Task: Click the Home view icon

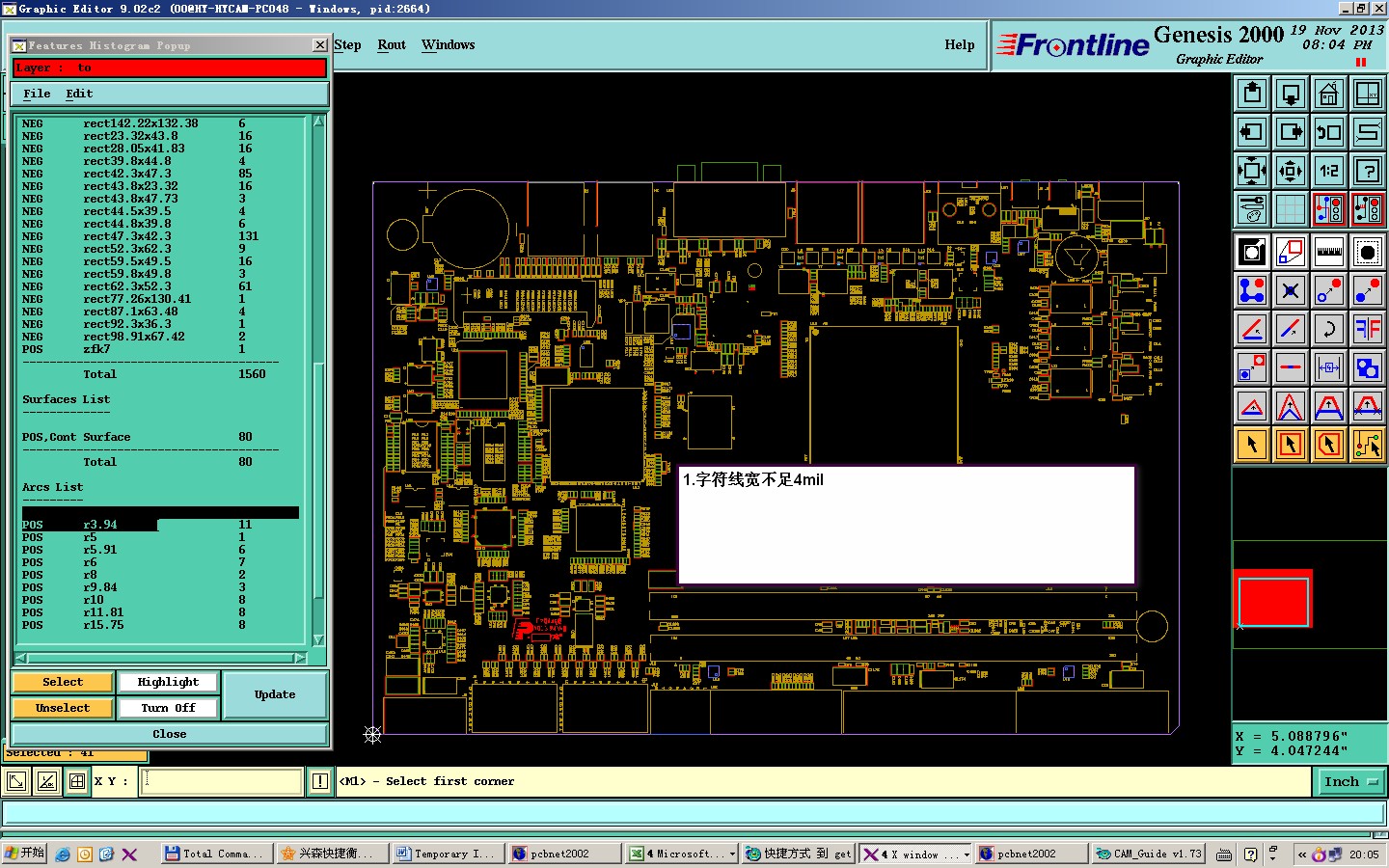Action: (1329, 94)
